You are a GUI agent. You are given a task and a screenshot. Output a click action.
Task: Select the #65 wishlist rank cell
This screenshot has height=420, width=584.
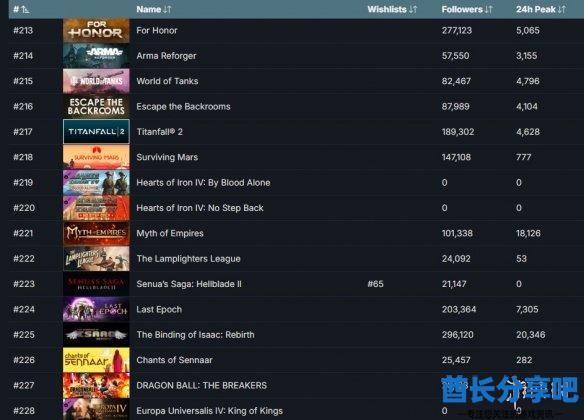(x=375, y=284)
